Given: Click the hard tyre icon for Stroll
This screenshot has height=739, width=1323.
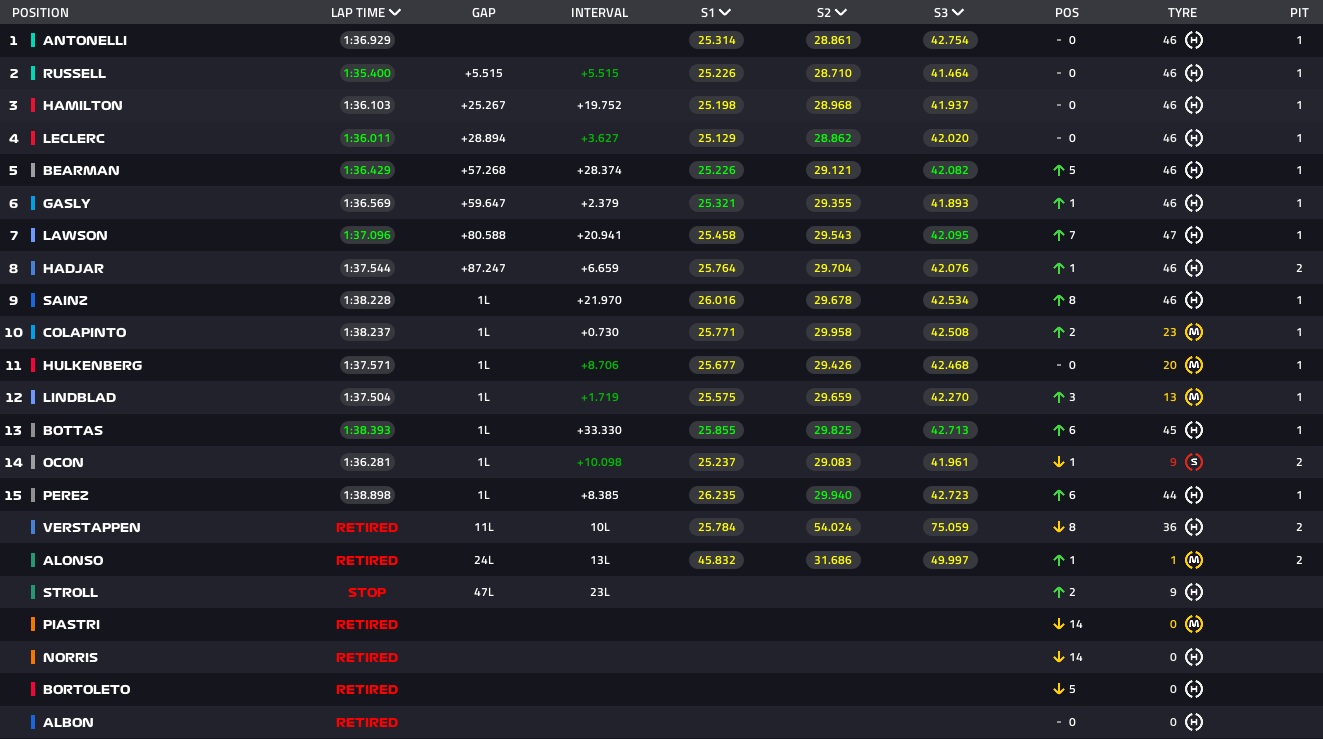Looking at the screenshot, I should [1193, 593].
